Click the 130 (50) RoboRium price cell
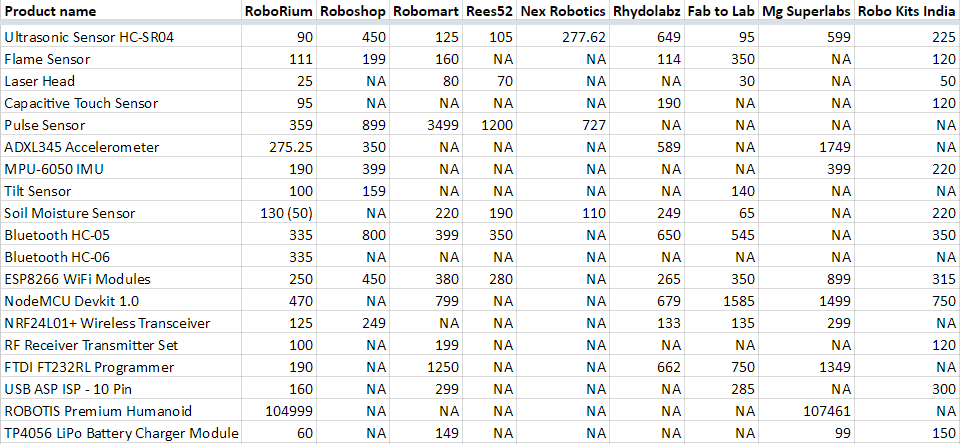The height and width of the screenshot is (444, 960). click(279, 214)
